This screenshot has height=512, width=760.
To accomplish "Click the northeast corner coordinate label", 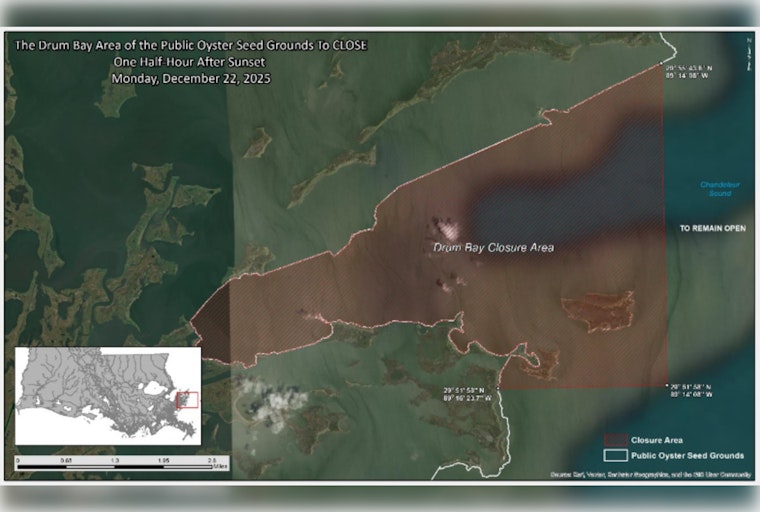I will click(x=688, y=72).
